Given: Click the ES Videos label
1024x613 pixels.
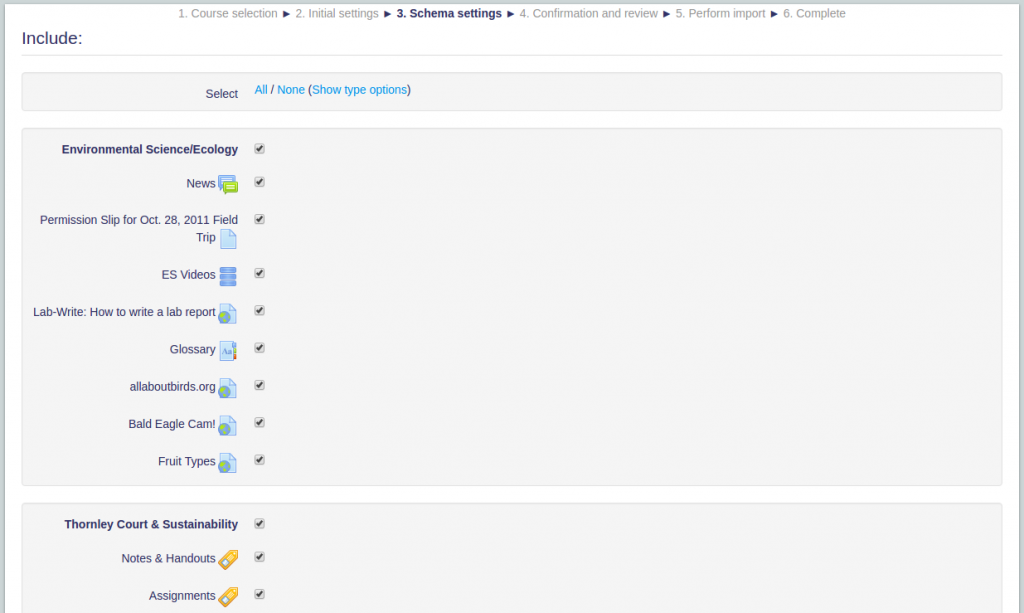Looking at the screenshot, I should tap(188, 275).
